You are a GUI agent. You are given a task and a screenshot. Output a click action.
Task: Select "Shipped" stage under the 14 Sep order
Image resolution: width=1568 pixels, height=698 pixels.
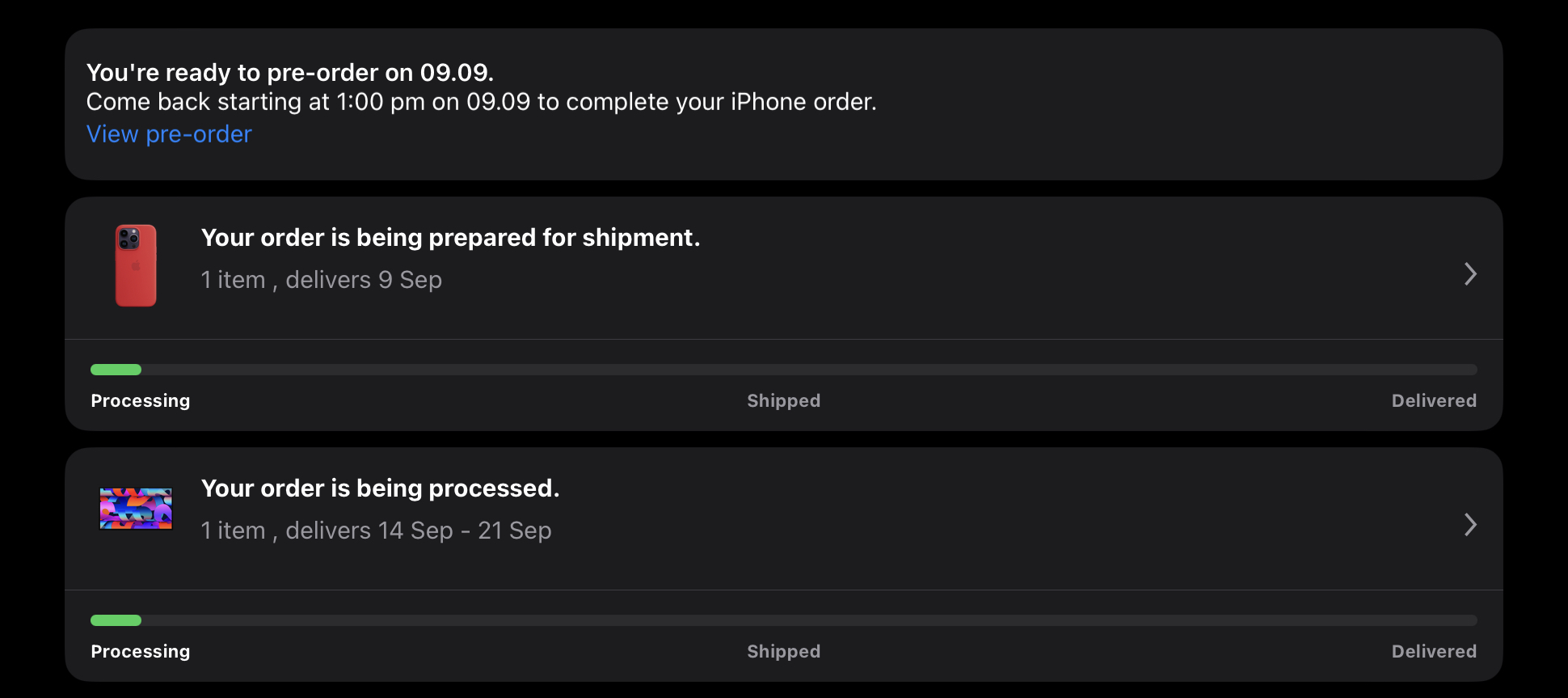(783, 652)
